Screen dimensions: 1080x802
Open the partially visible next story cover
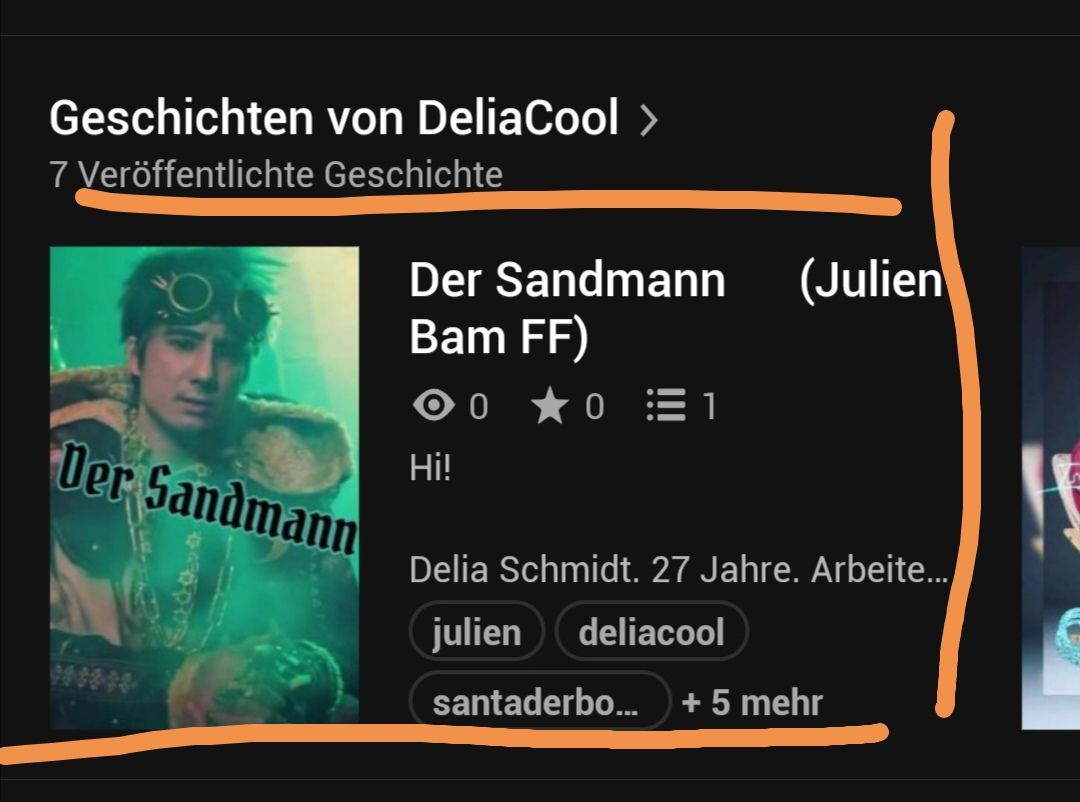1050,487
